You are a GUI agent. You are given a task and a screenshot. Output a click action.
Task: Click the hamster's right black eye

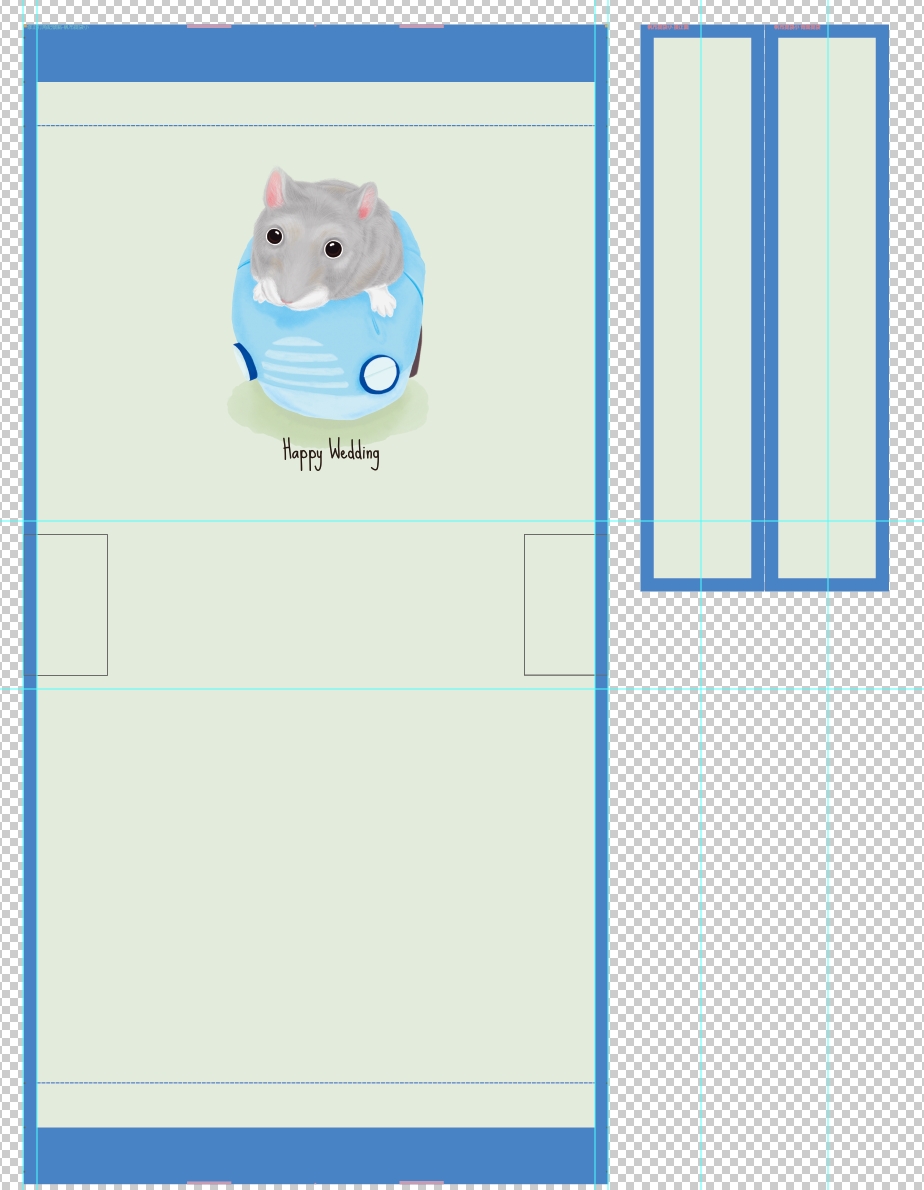tap(333, 249)
